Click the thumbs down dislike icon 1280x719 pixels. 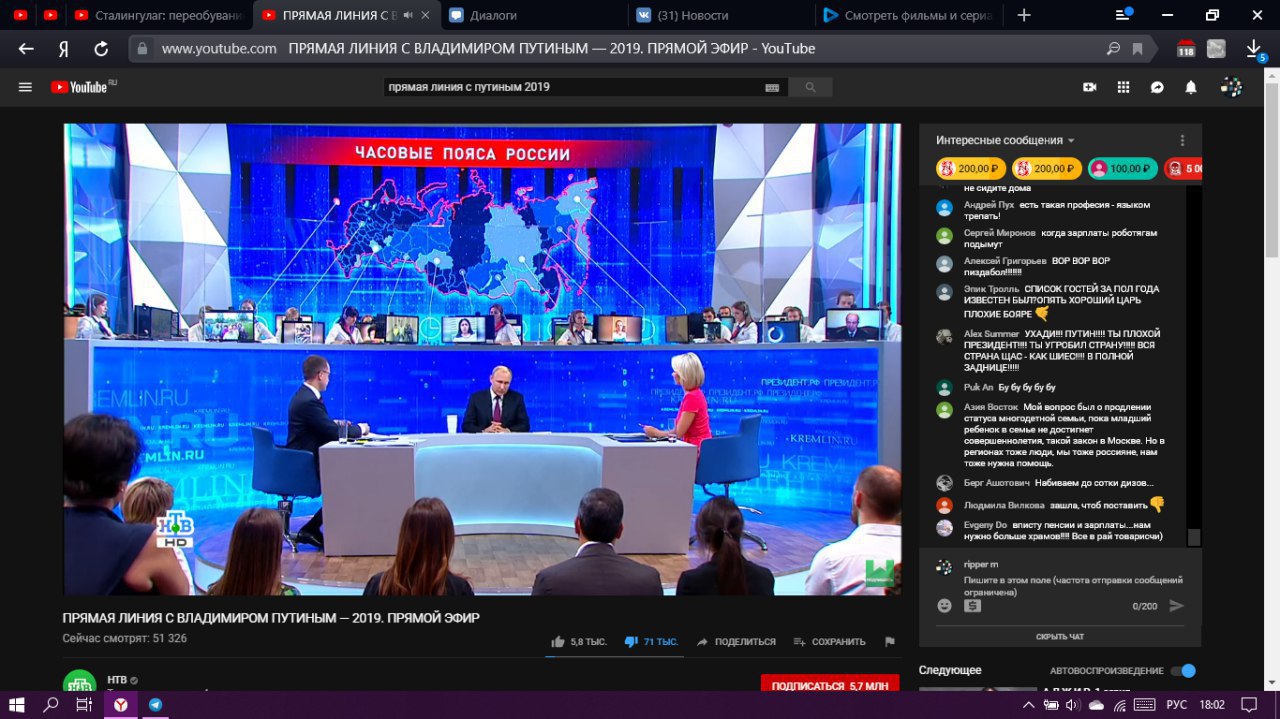pos(631,641)
